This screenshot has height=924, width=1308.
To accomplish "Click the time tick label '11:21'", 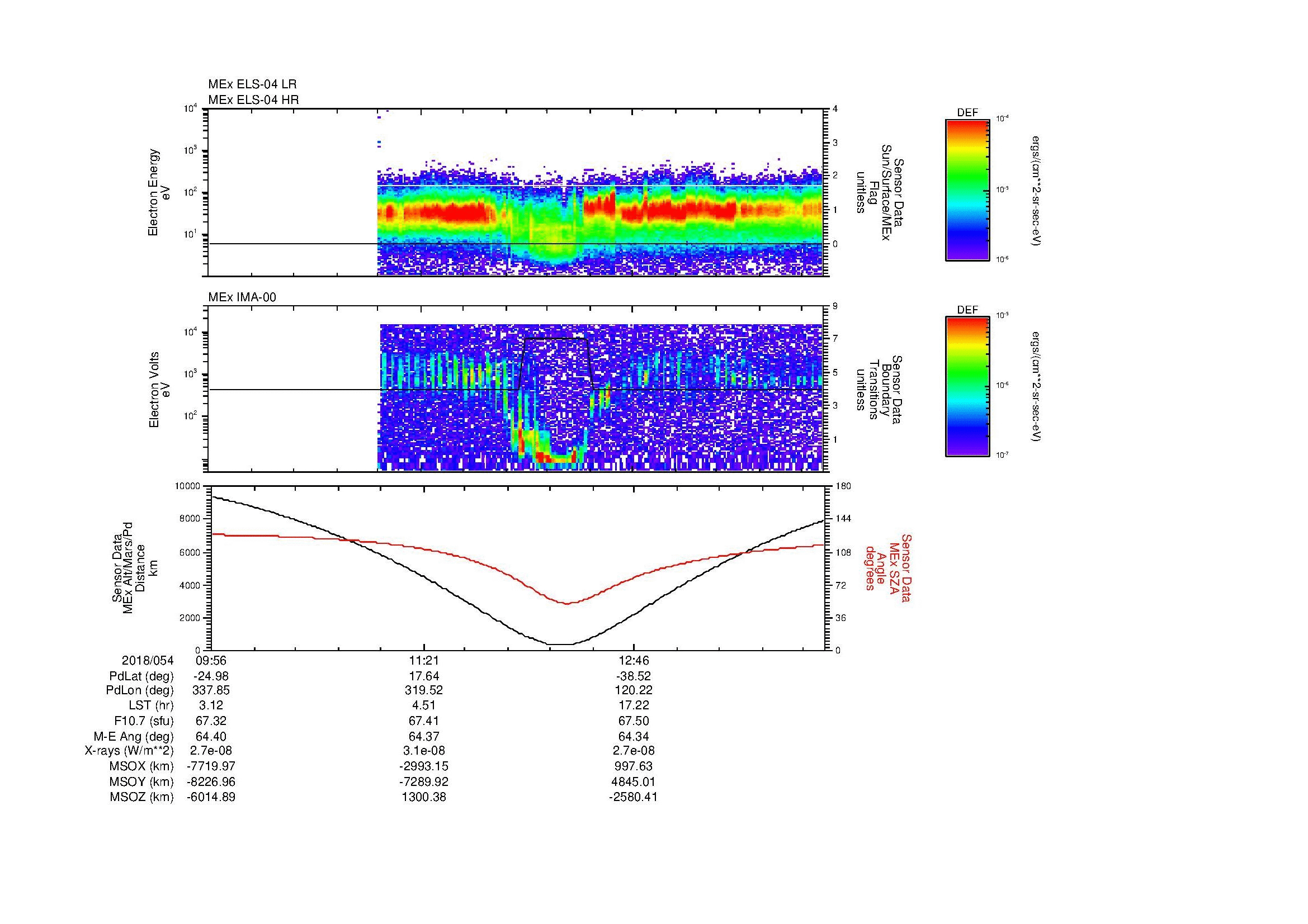I will (x=423, y=660).
